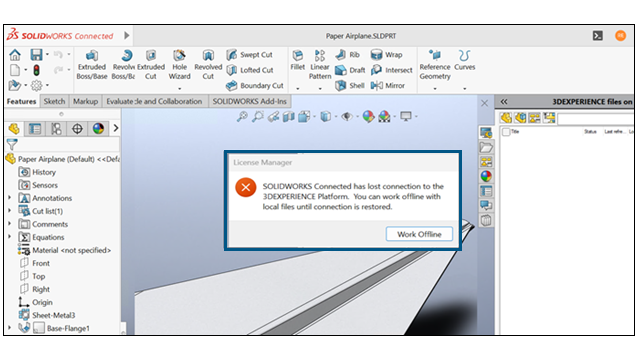
Task: Open the SOLIDWORKS Add-Ins tab
Action: (x=249, y=101)
